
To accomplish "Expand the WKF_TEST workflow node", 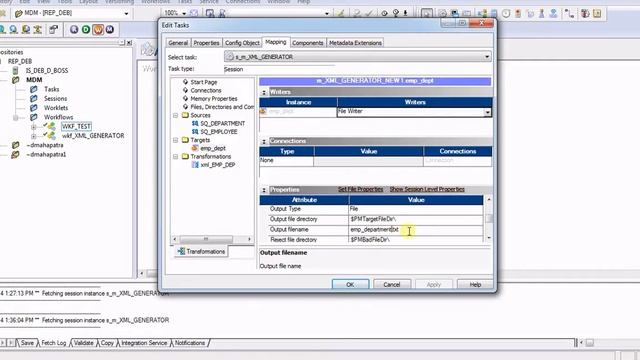I will 33,127.
